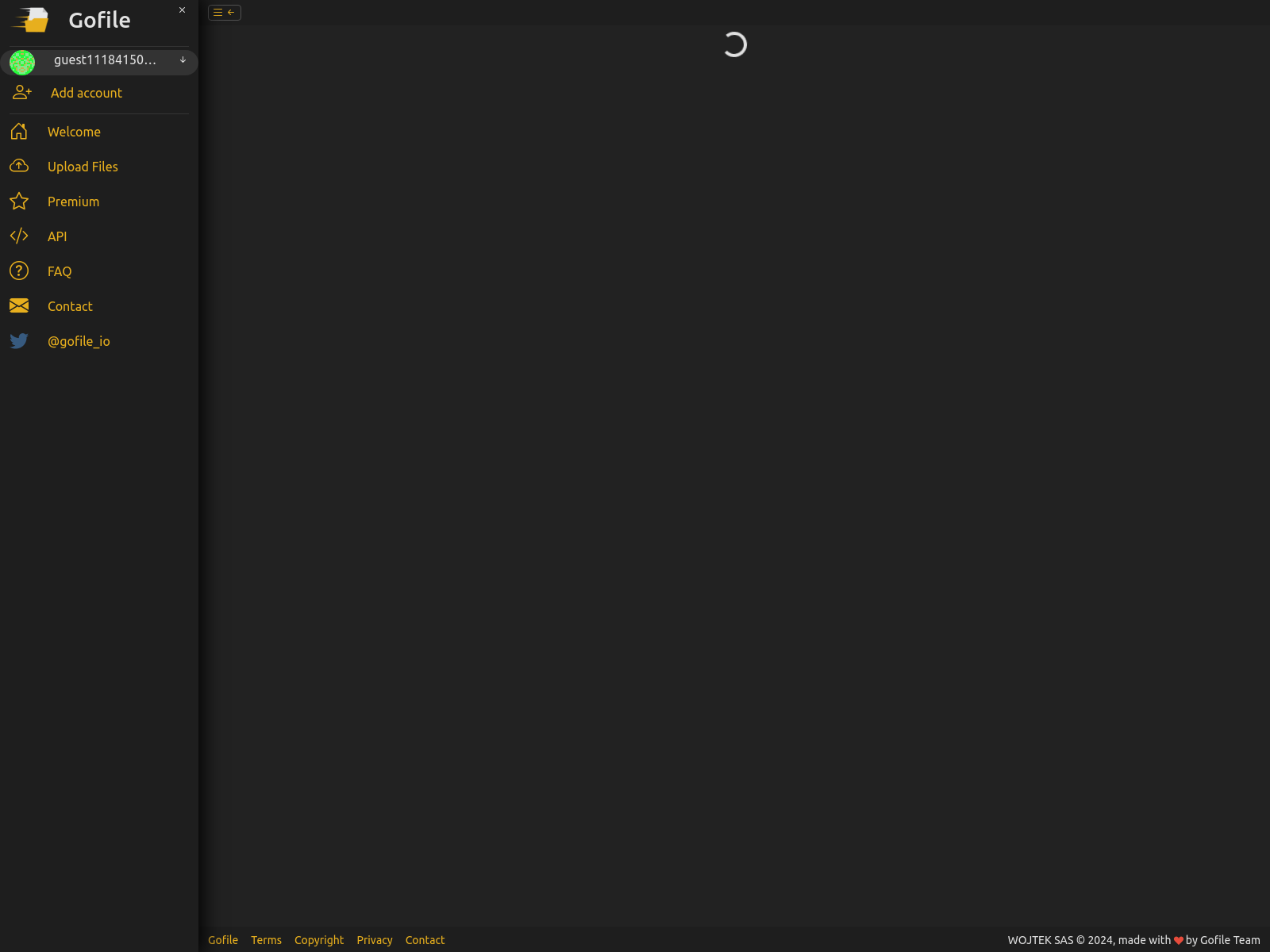Click the Gofile footer link
1270x952 pixels.
223,940
